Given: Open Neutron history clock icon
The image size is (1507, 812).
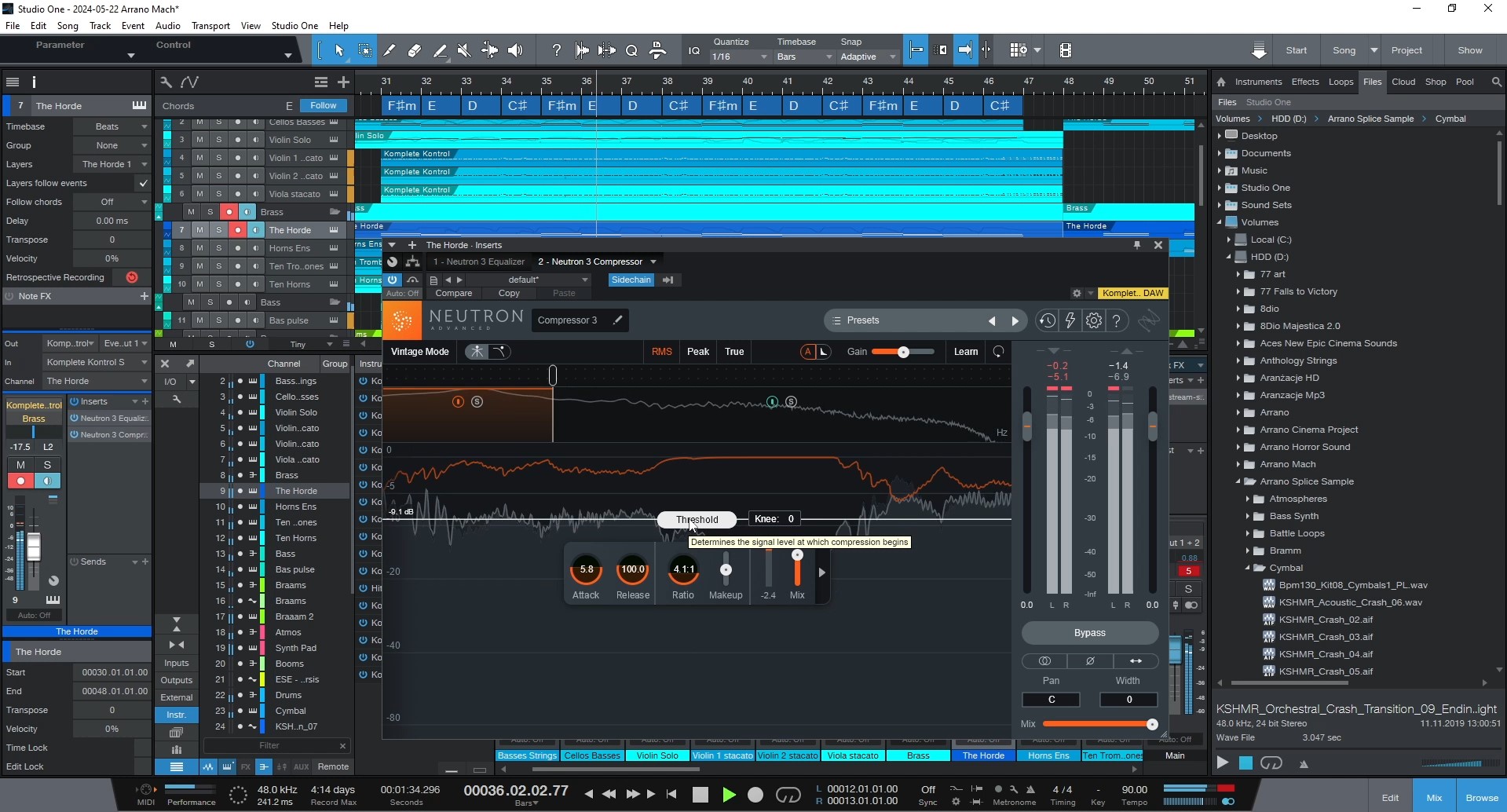Looking at the screenshot, I should [1047, 320].
